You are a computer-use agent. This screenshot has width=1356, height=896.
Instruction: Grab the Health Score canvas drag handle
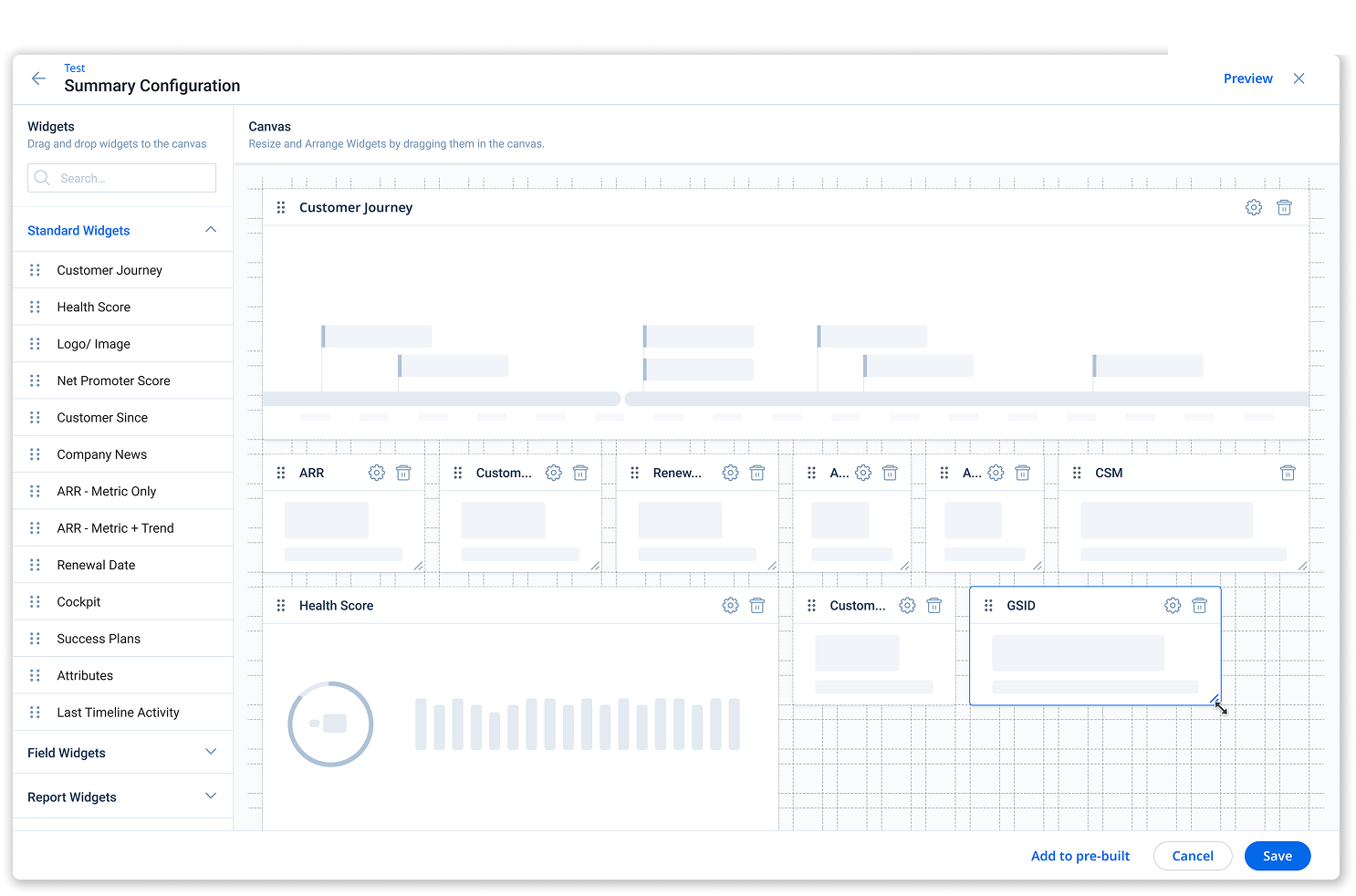click(281, 606)
